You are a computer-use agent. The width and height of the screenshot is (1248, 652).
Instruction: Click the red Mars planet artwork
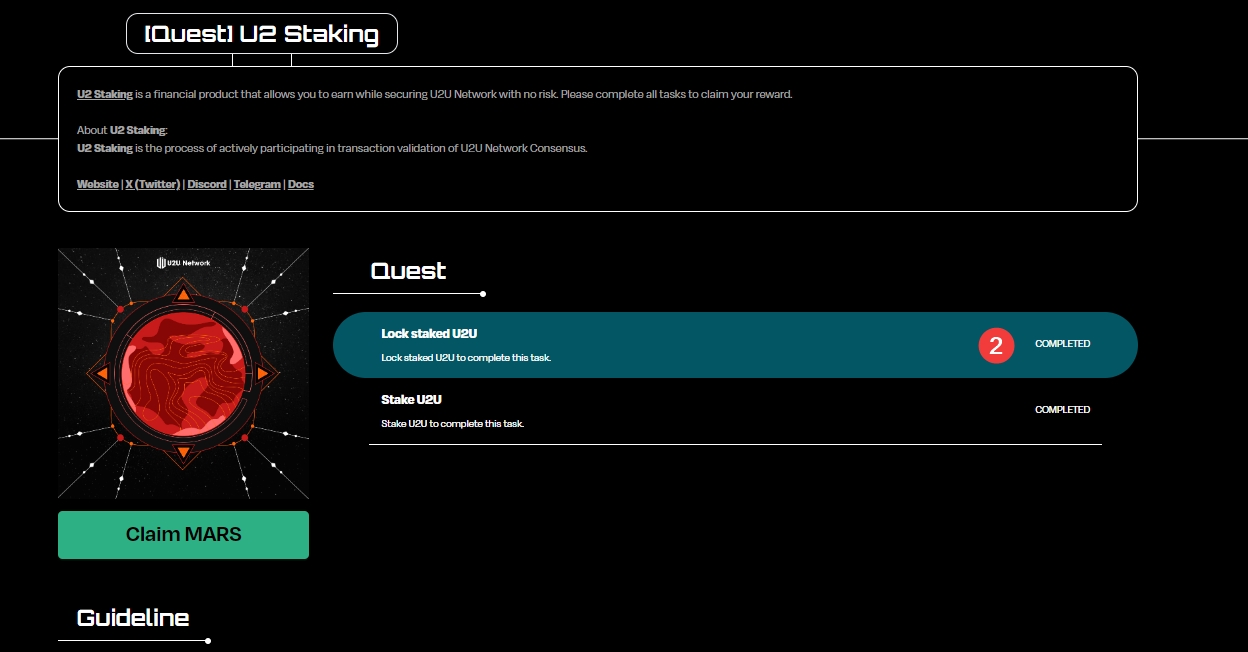click(x=183, y=373)
